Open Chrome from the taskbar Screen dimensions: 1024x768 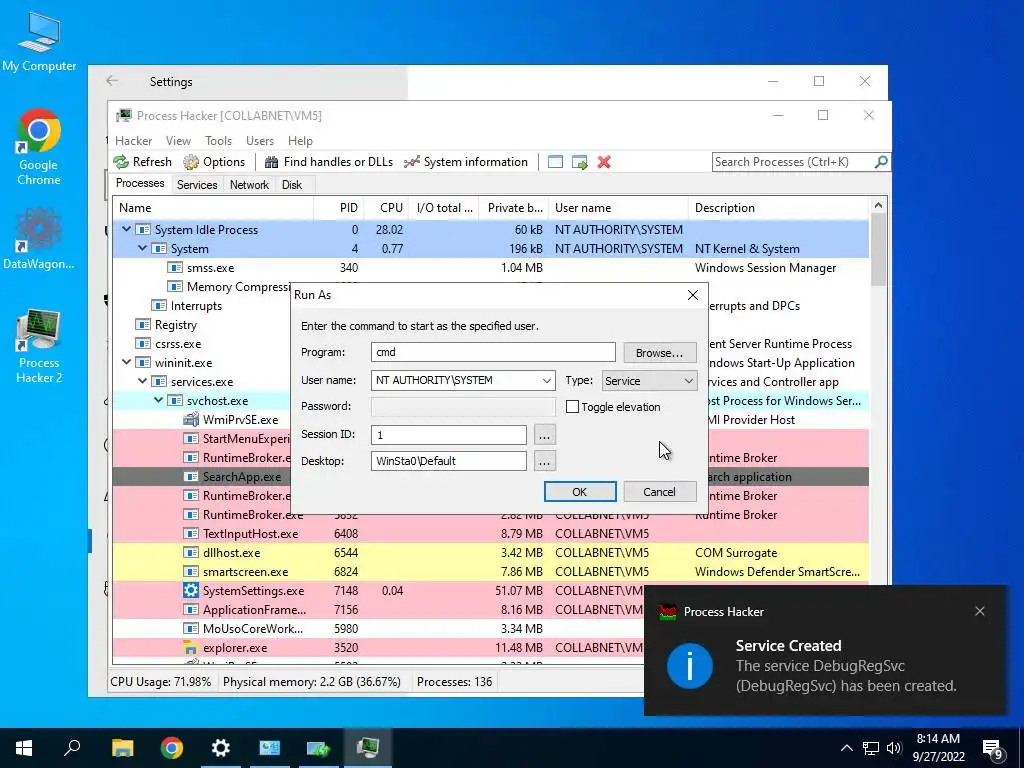[x=172, y=748]
